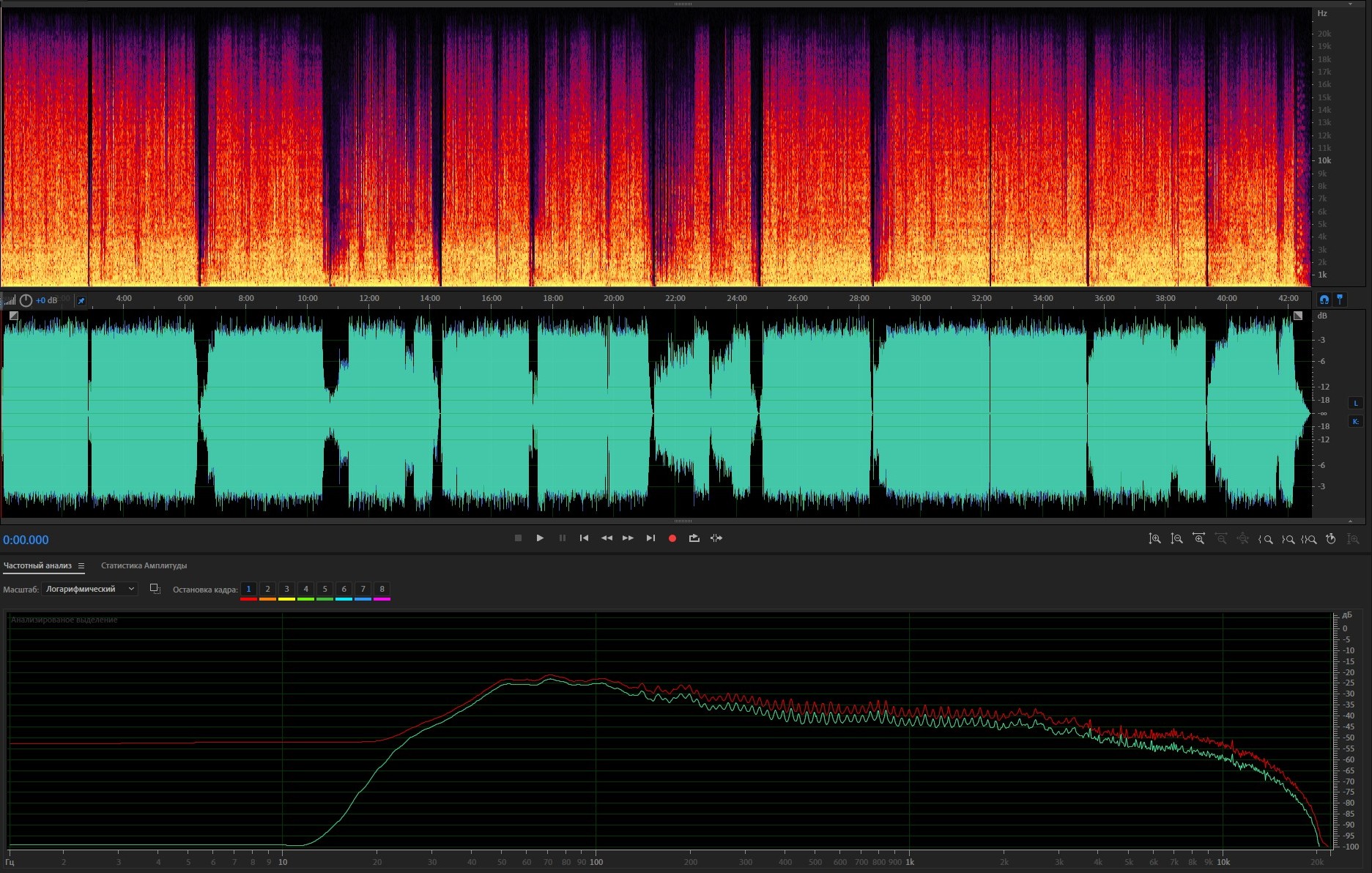Zoom in at out point icon
The height and width of the screenshot is (873, 1372).
1288,539
